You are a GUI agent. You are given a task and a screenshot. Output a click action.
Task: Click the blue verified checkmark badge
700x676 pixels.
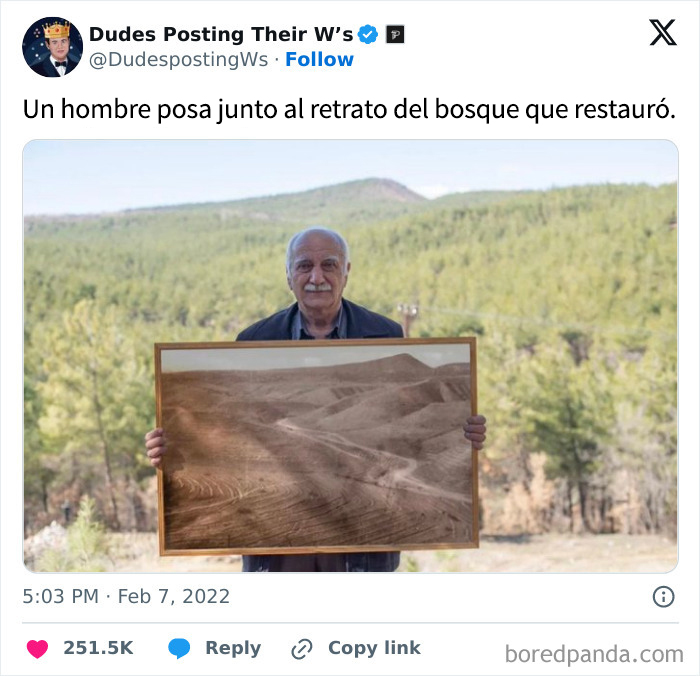(x=368, y=34)
